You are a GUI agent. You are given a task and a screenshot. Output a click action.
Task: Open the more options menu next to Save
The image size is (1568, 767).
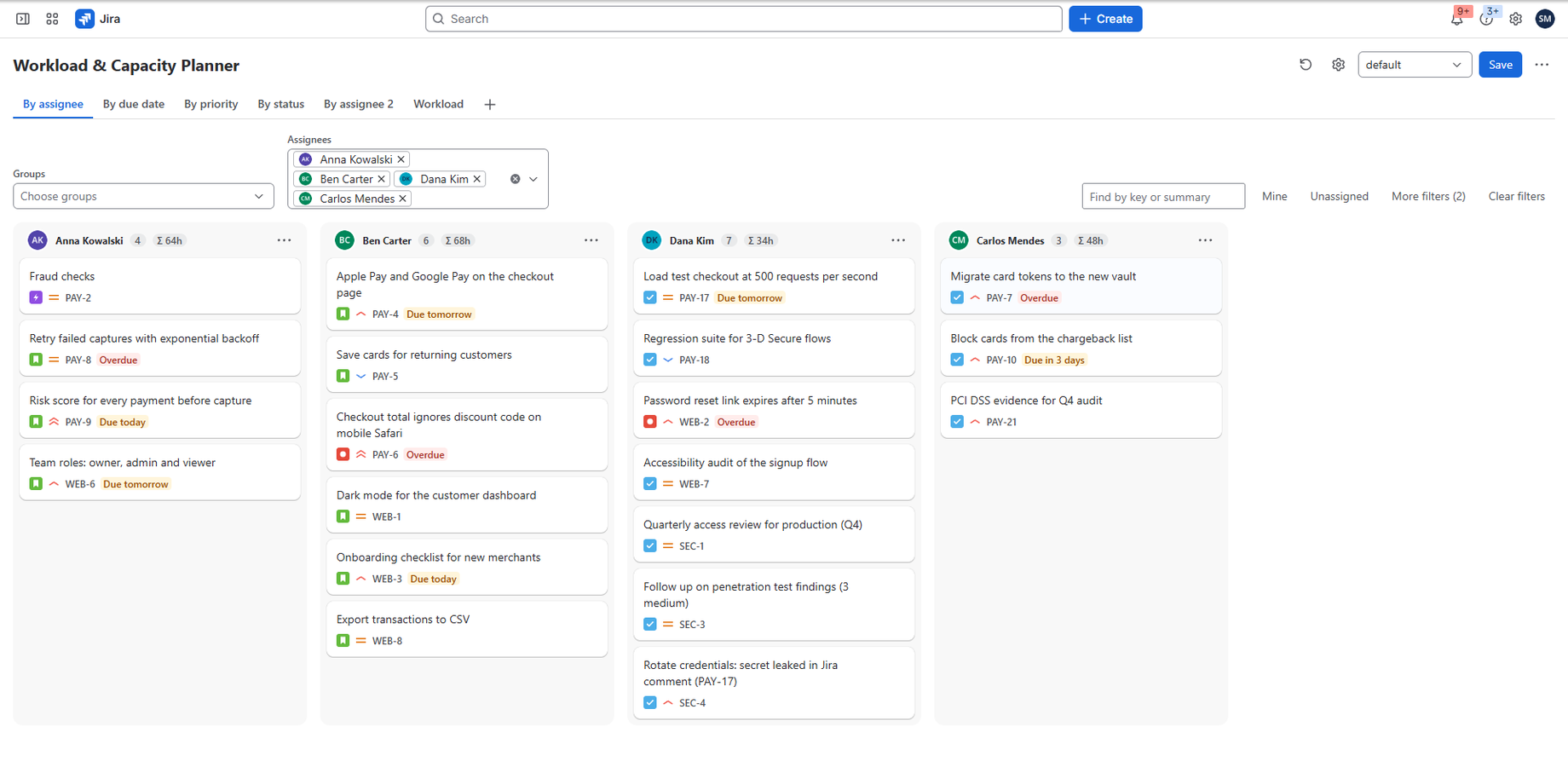point(1542,65)
